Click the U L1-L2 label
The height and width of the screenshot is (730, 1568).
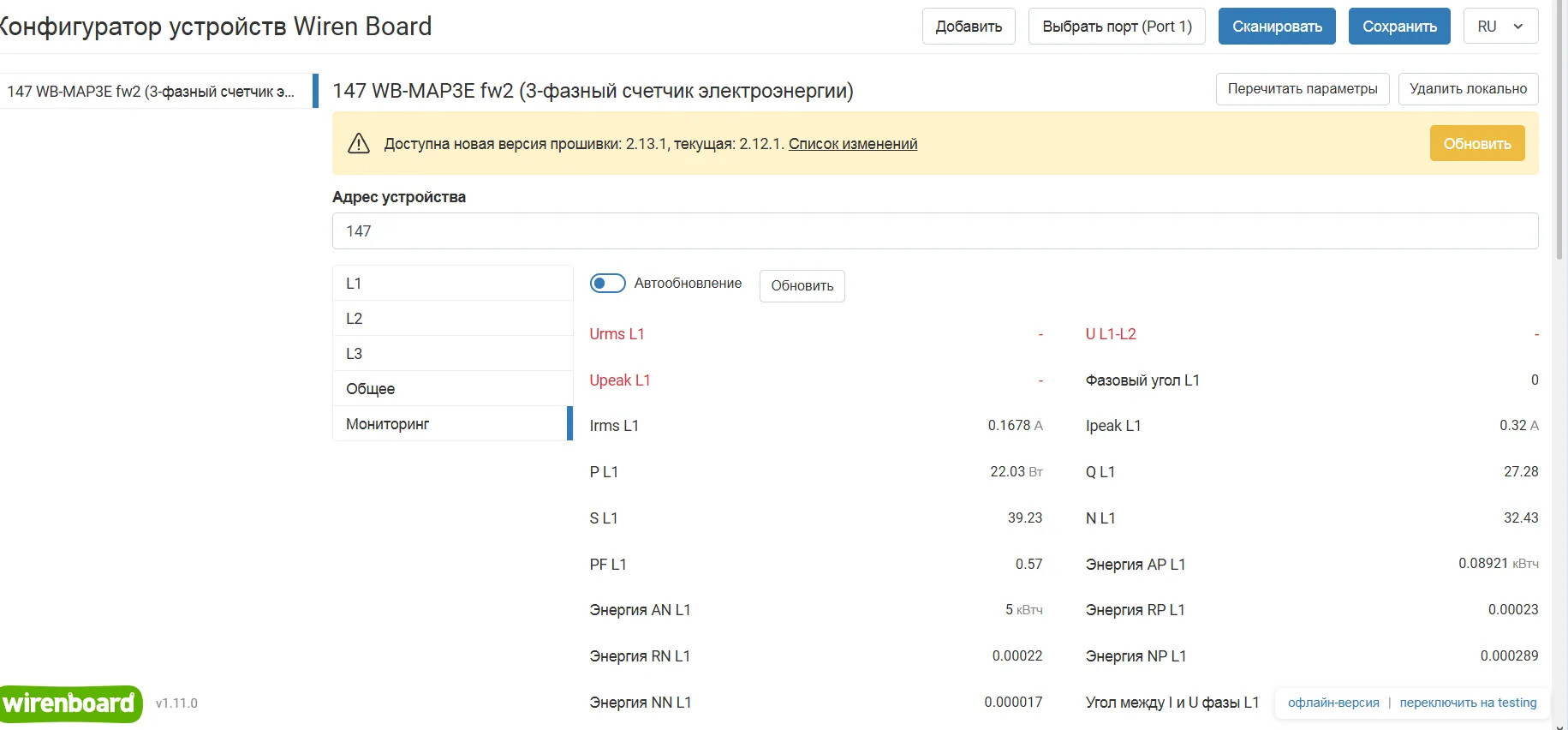tap(1111, 334)
